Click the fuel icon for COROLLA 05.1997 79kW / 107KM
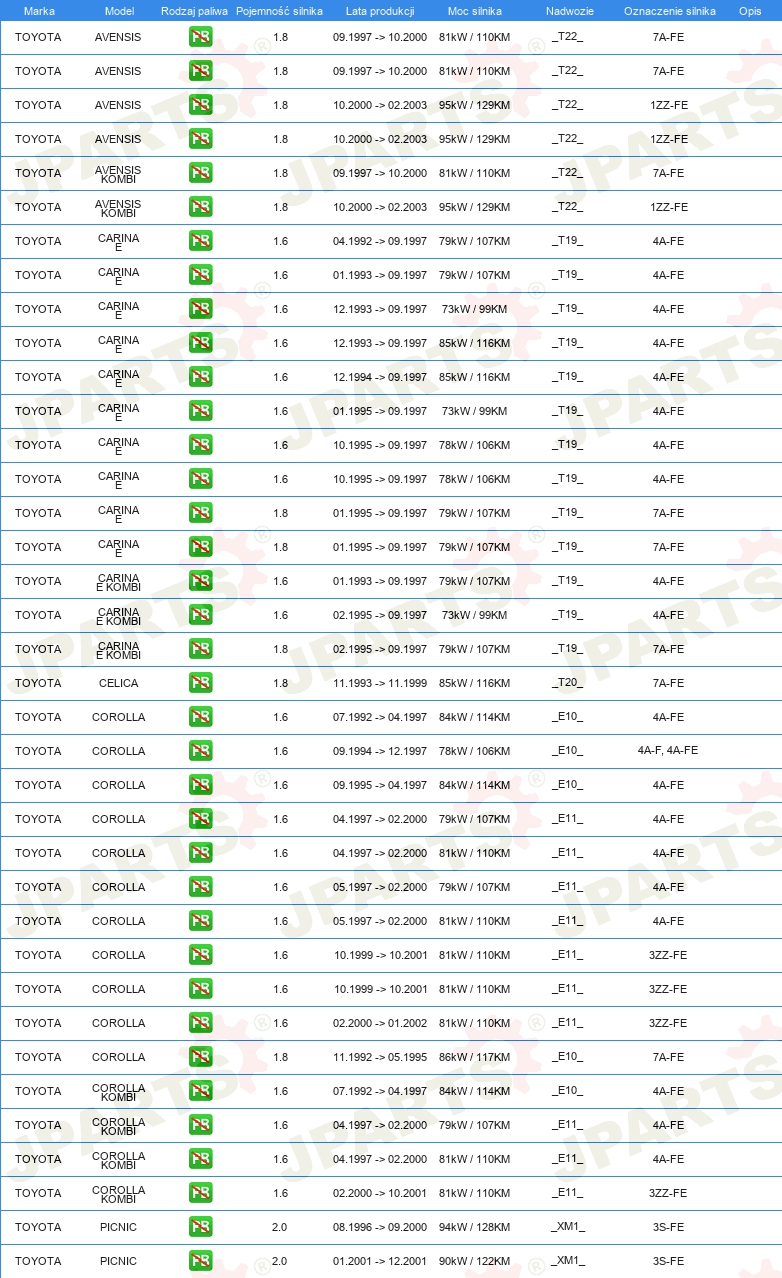 coord(200,887)
